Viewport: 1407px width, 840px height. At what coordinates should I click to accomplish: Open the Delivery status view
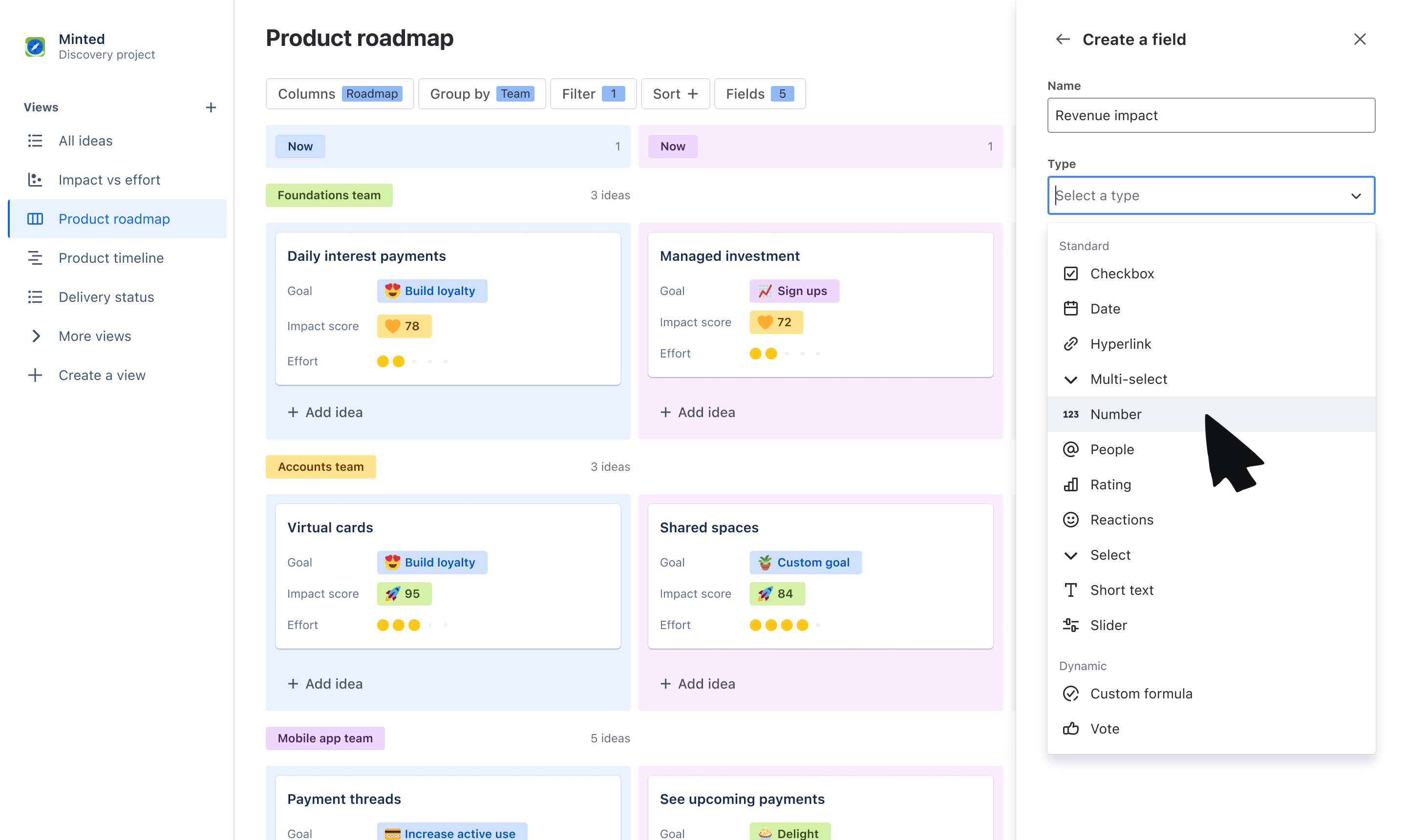106,297
